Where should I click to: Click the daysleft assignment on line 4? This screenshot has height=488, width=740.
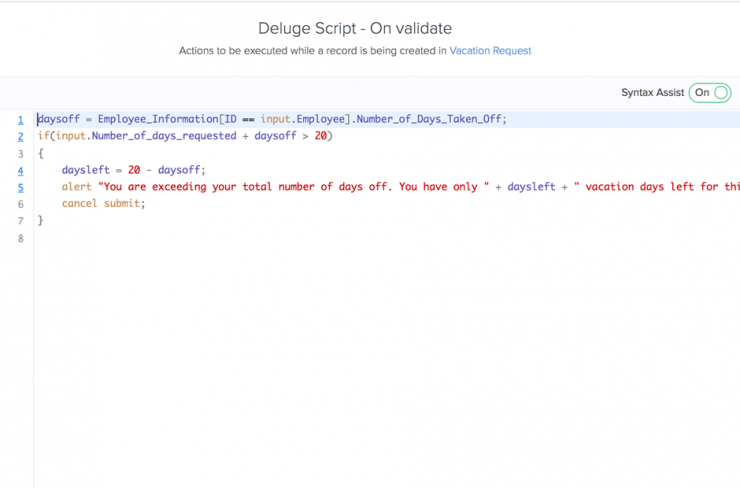134,170
